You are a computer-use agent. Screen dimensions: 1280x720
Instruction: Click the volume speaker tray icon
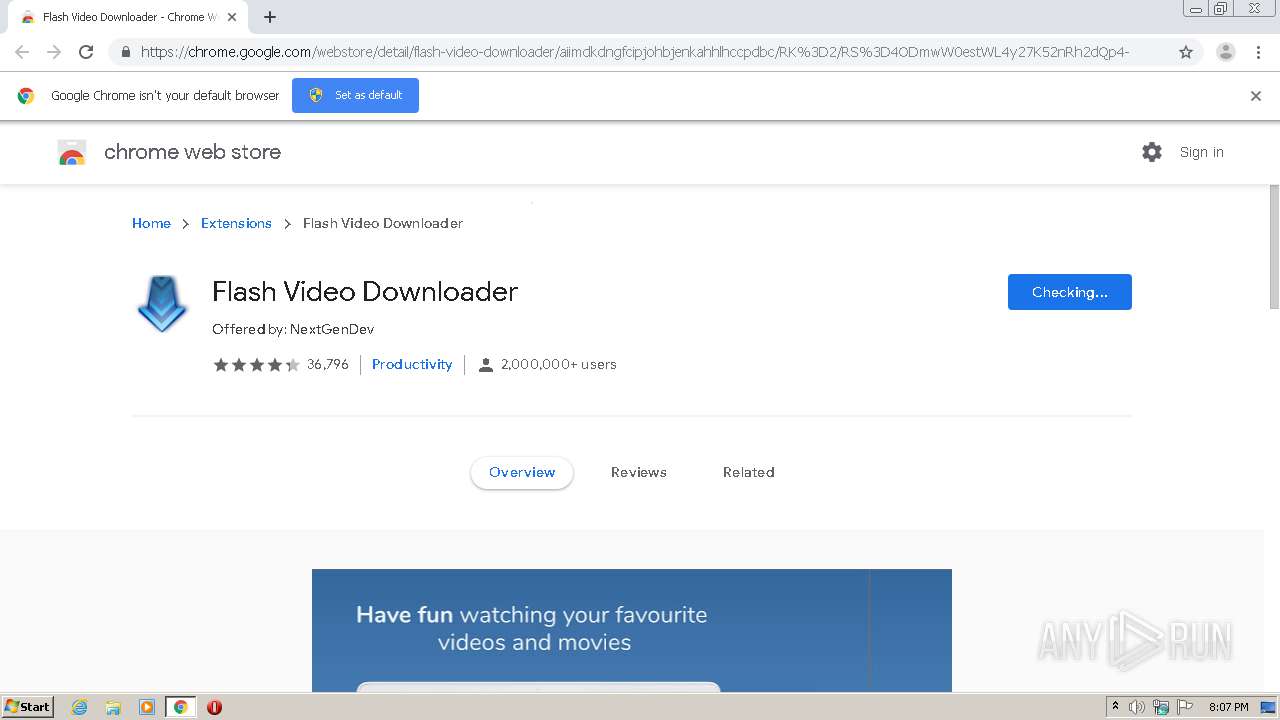tap(1137, 707)
